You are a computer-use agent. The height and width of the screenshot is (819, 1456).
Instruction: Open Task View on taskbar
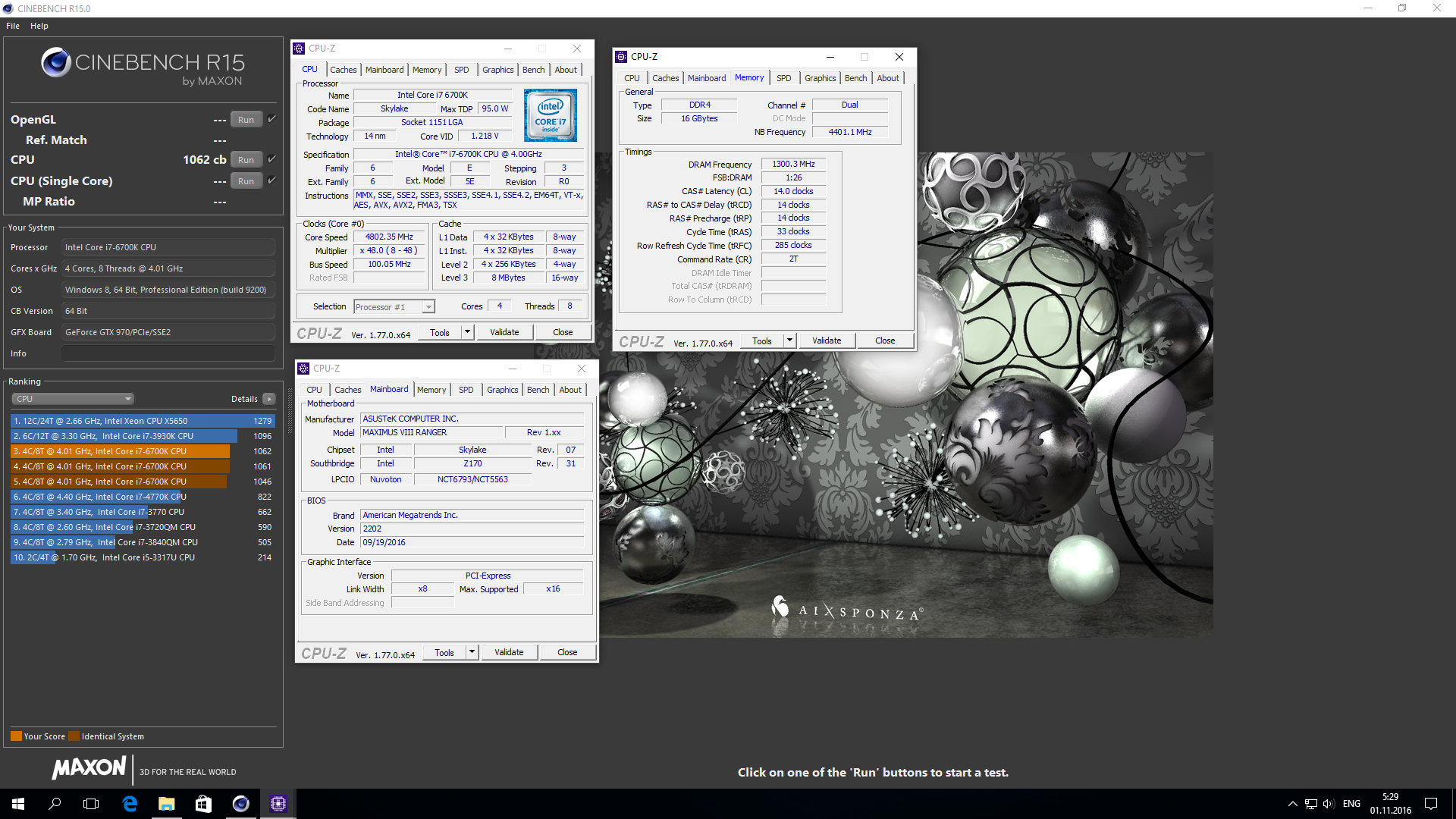[91, 804]
